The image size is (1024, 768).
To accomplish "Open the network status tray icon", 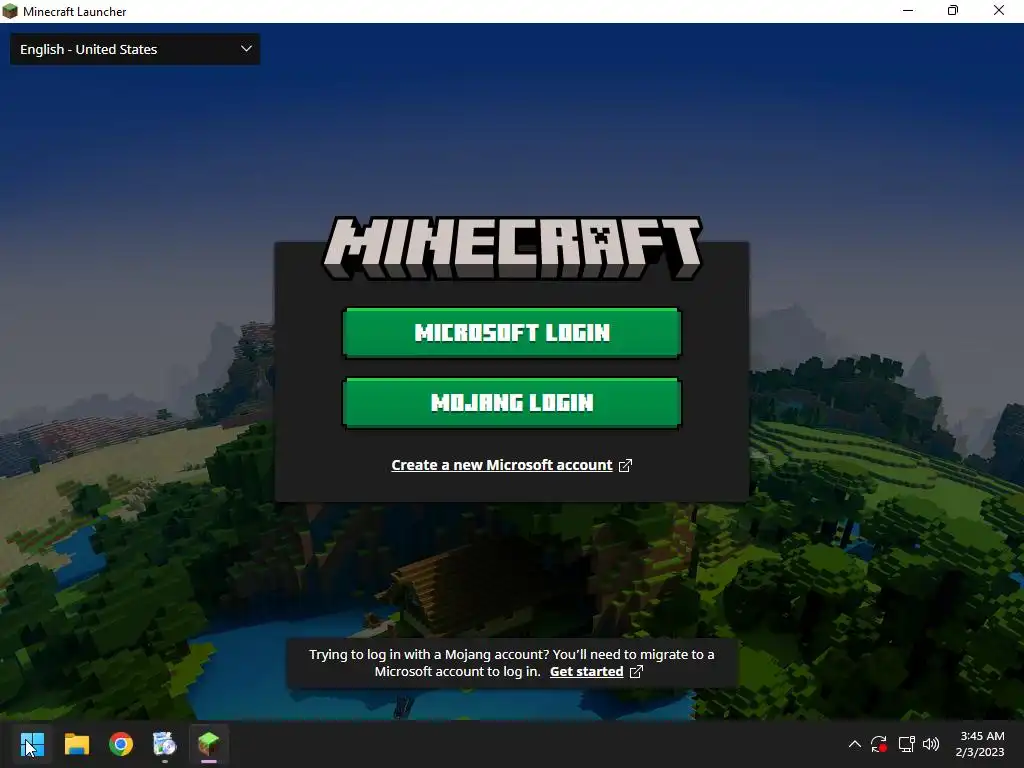I will (906, 744).
